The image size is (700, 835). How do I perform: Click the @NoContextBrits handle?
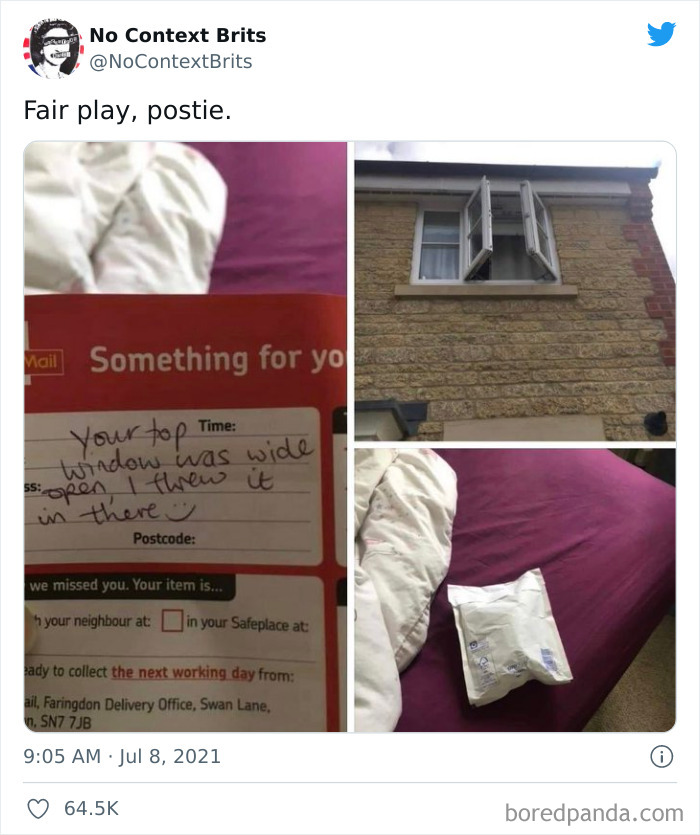coord(171,61)
